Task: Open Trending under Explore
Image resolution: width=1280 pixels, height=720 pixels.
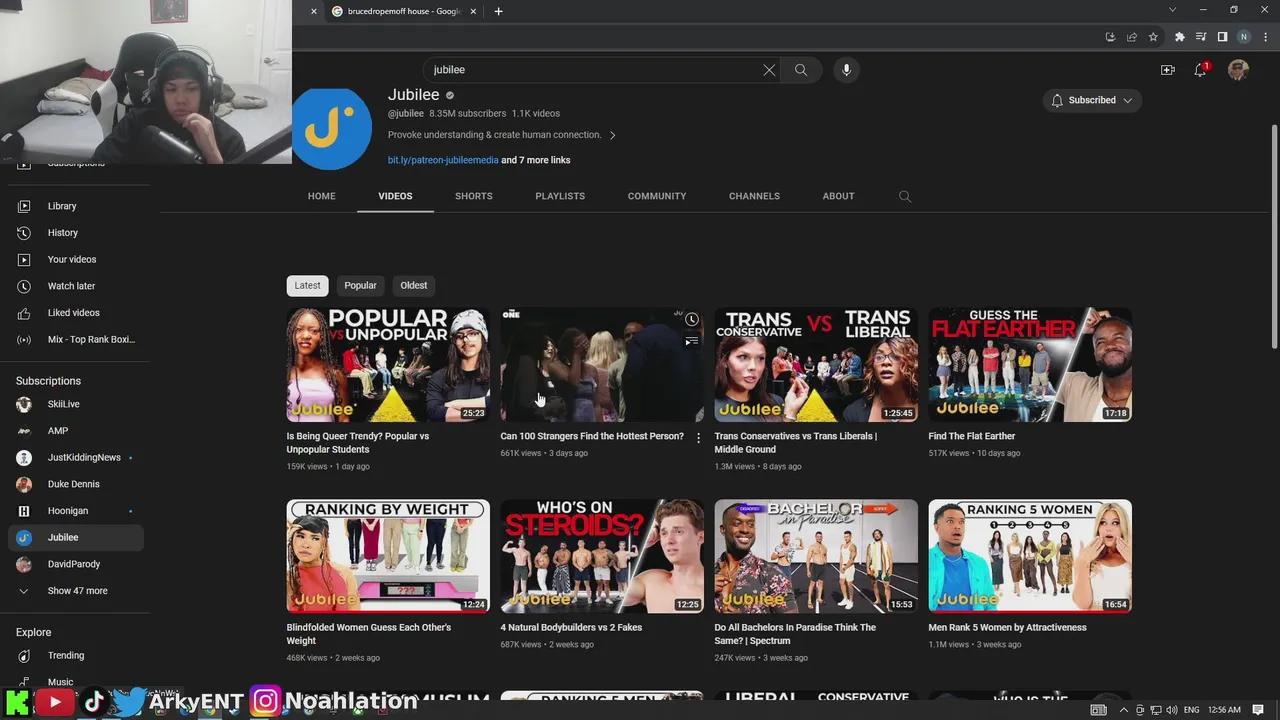Action: click(x=75, y=656)
